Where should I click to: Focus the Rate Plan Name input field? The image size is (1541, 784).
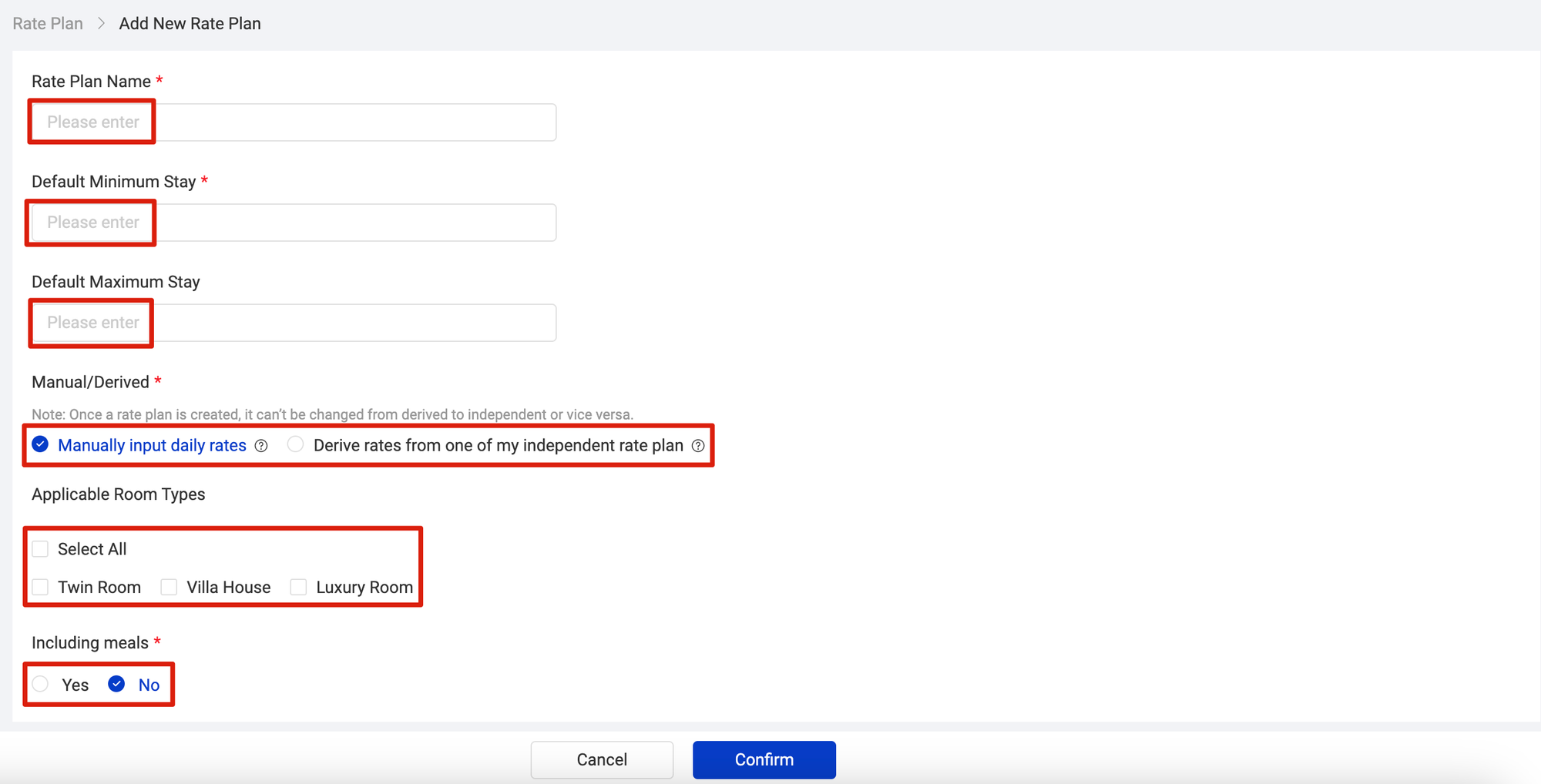tap(293, 122)
